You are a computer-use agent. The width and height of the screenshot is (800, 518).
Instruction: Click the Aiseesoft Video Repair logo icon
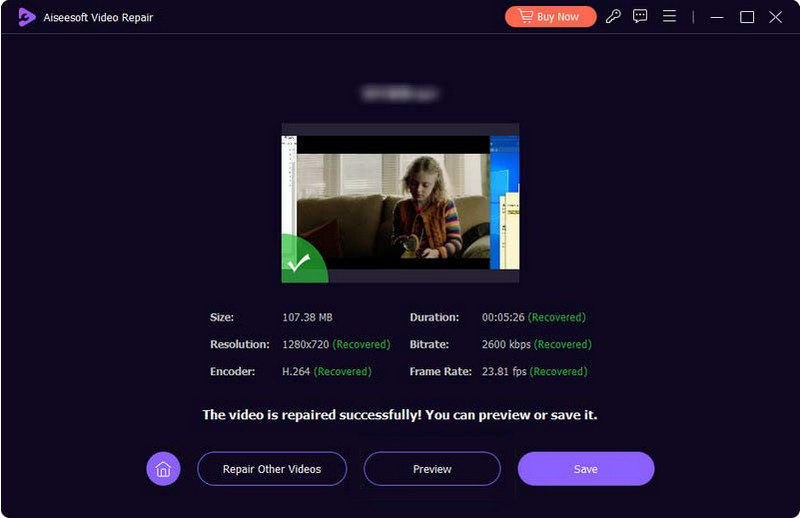[x=27, y=17]
